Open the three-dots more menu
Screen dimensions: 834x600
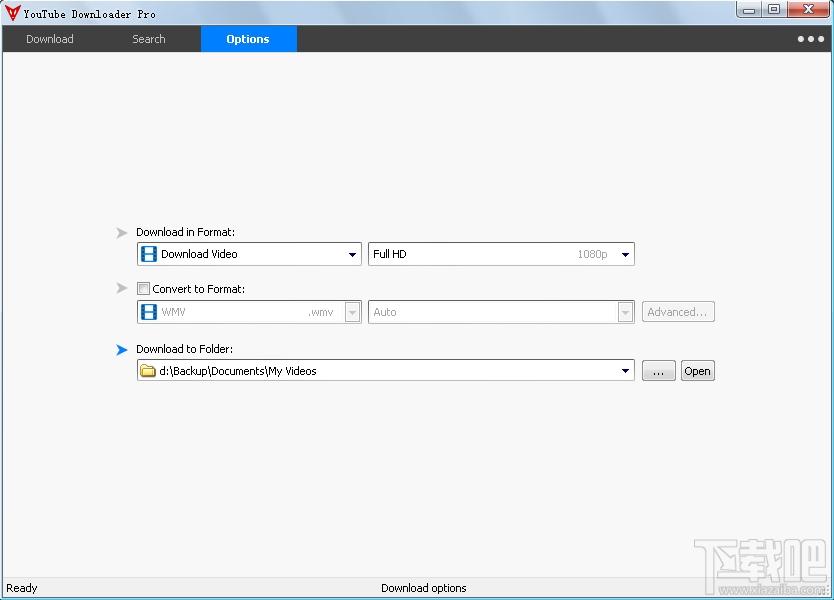point(811,39)
